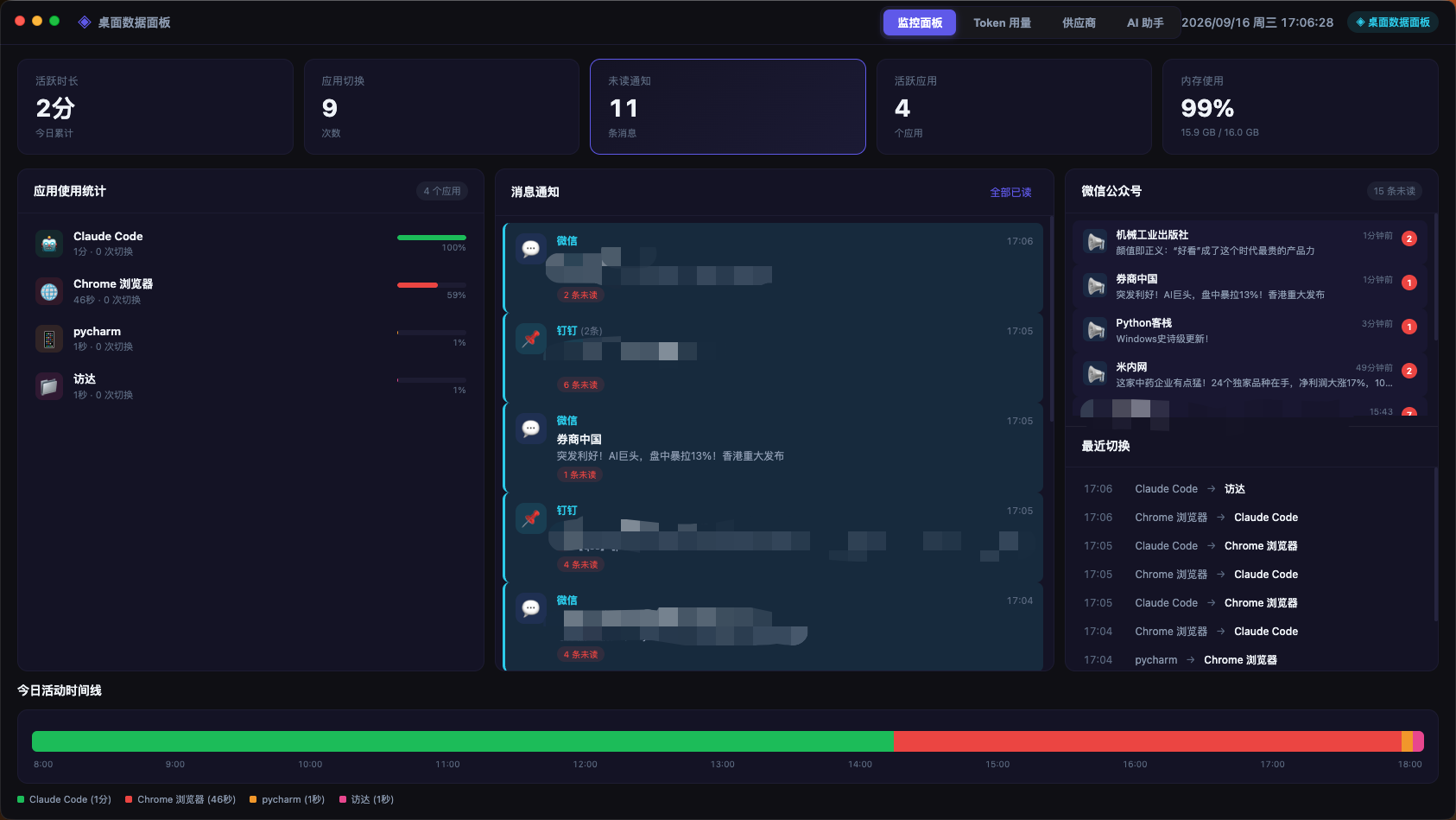Switch to the 监控面板 tab
The width and height of the screenshot is (1456, 820).
(920, 22)
